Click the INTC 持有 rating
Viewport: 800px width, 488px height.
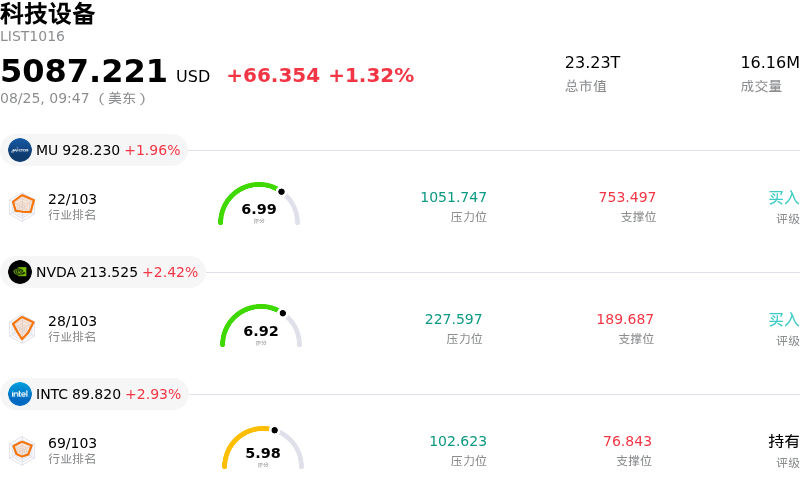(784, 441)
